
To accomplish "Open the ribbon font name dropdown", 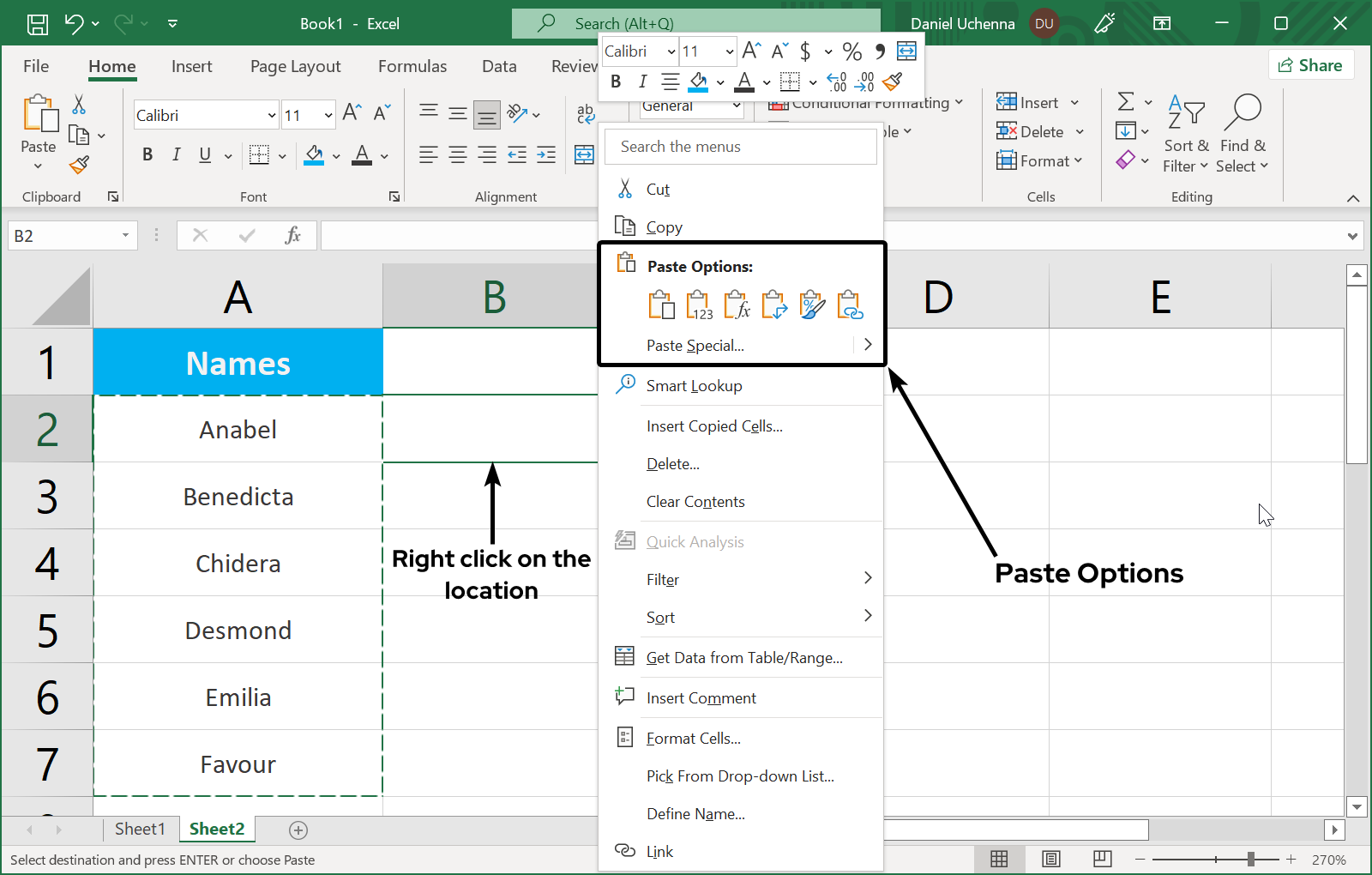I will coord(271,115).
